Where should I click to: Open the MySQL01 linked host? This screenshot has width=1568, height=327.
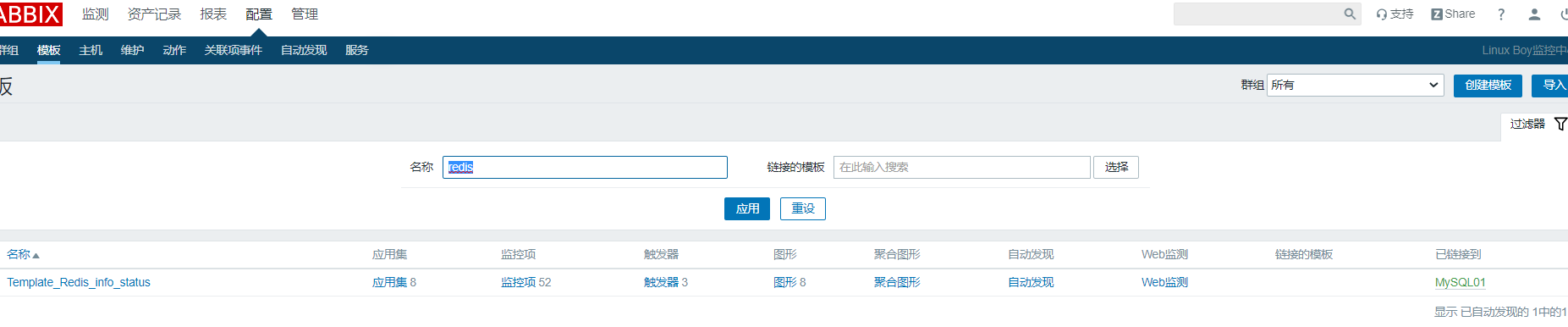pos(1461,282)
